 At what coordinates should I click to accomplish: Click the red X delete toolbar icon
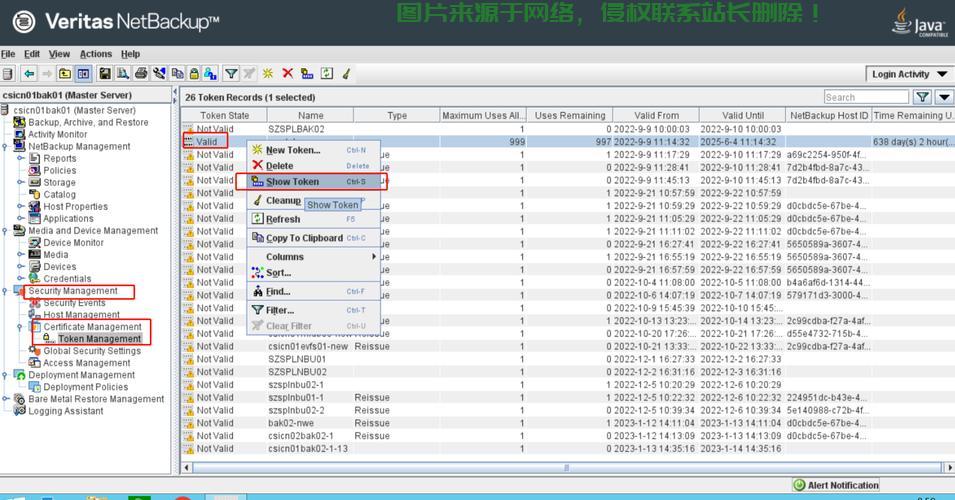pyautogui.click(x=288, y=74)
